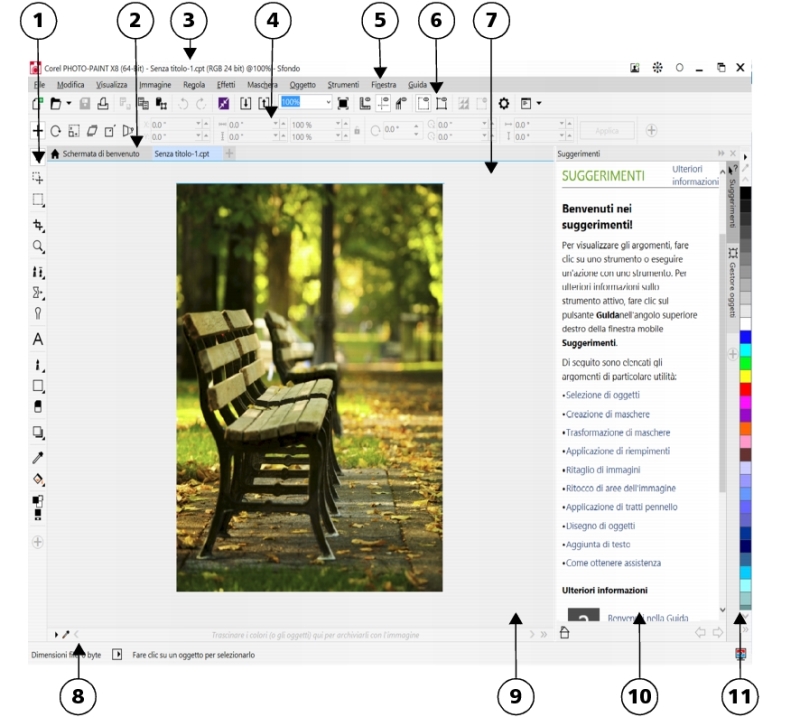Select the Zoom magnifier tool
This screenshot has height=717, width=800.
coord(38,246)
